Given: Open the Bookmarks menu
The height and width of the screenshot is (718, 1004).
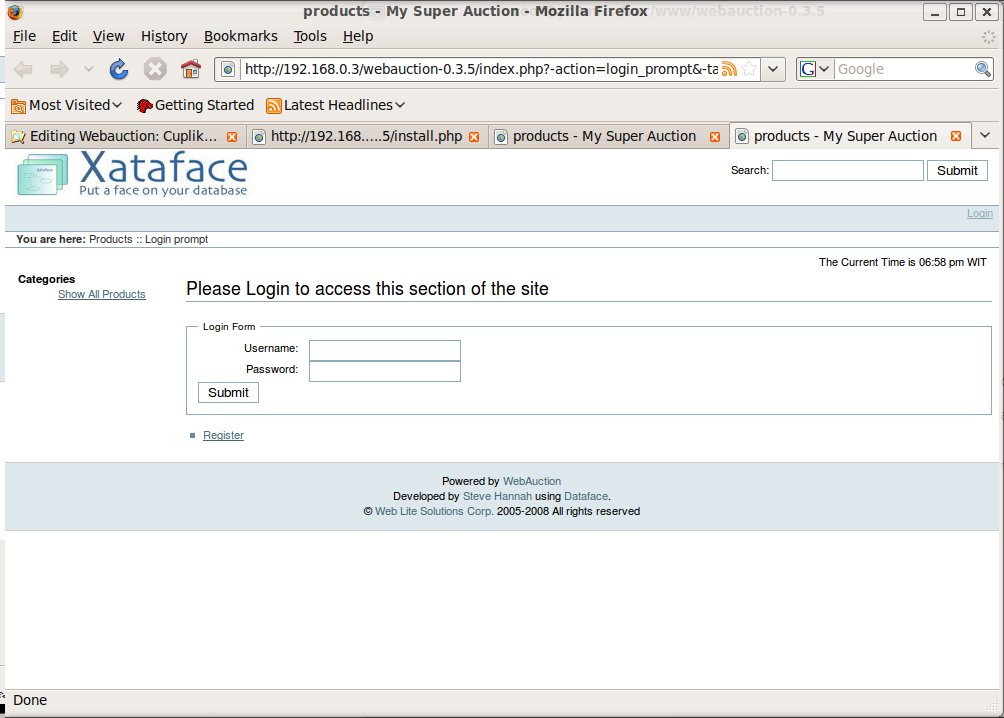Looking at the screenshot, I should coord(240,36).
